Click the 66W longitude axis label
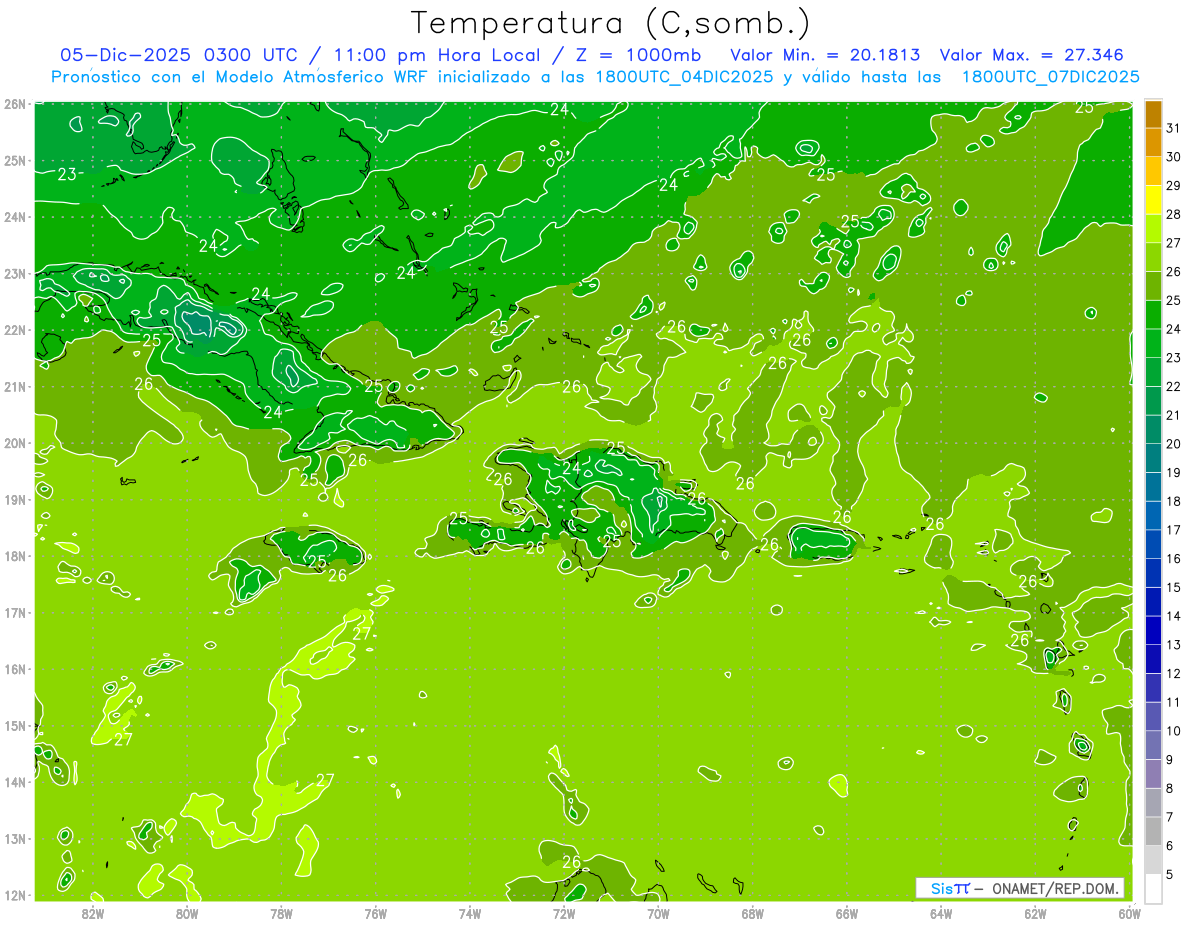 847,913
